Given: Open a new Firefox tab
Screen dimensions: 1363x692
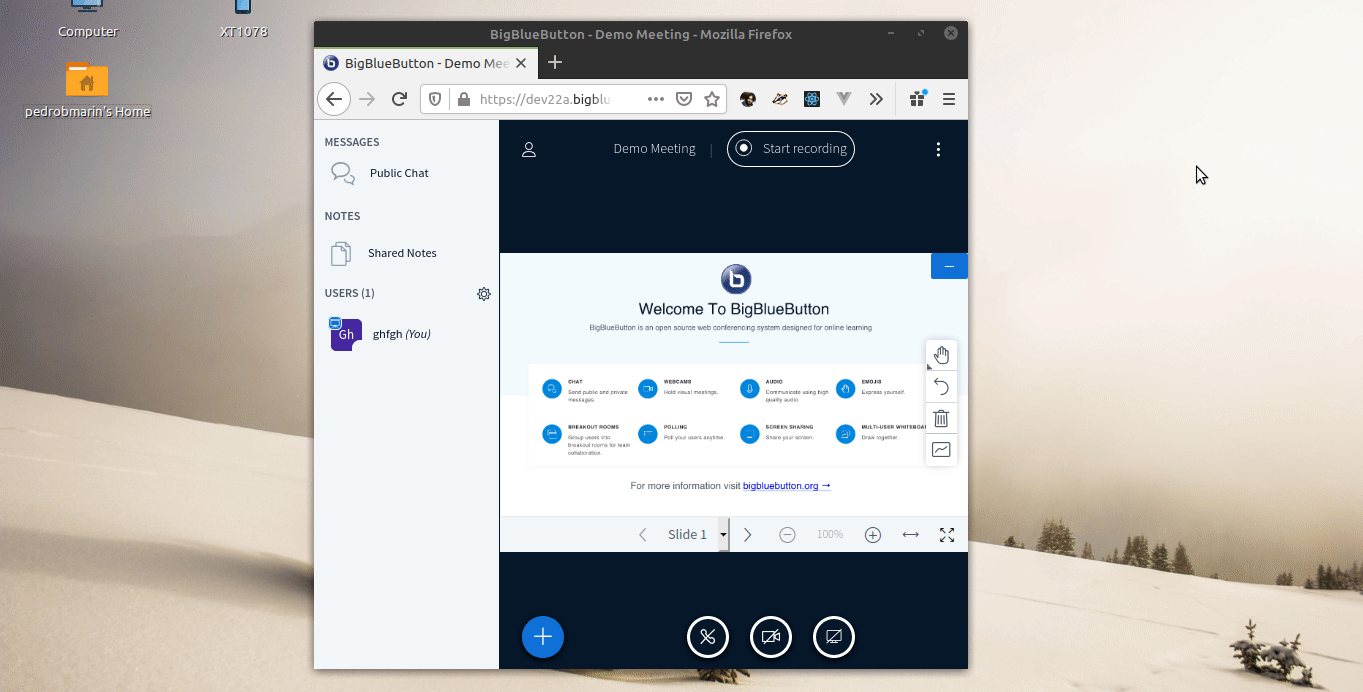Looking at the screenshot, I should 555,63.
